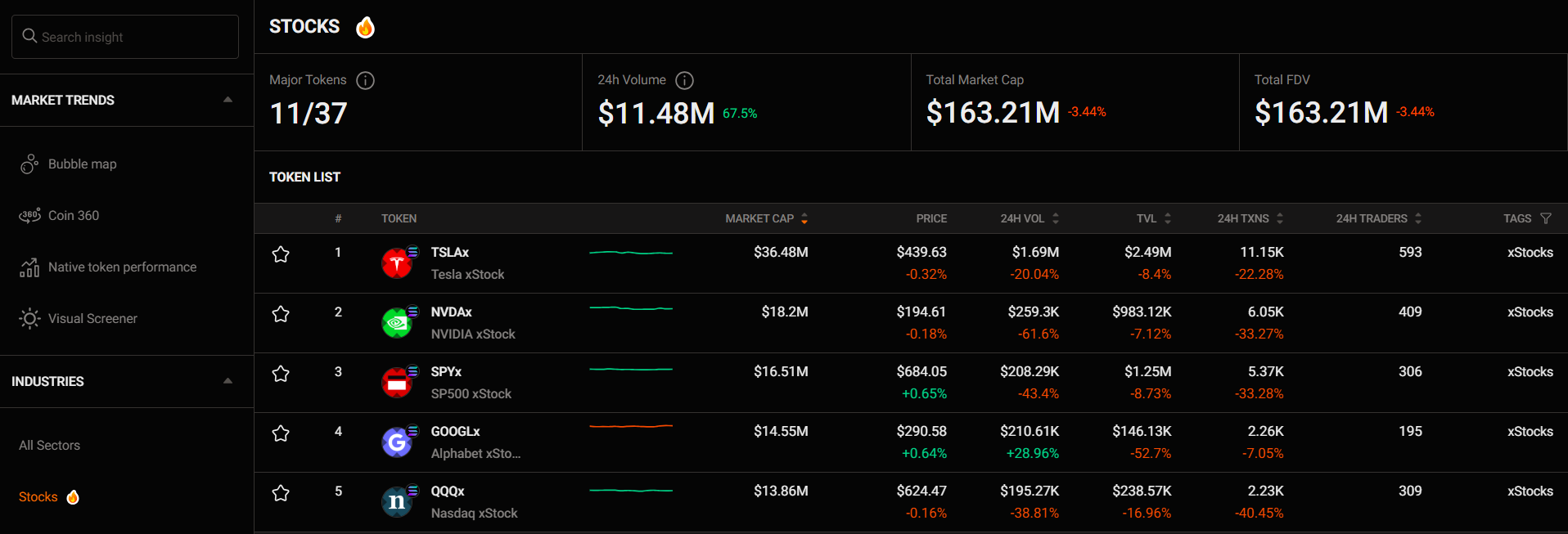Viewport: 1568px width, 534px height.
Task: Click the xStocks tag in QQQx row
Action: tap(1530, 491)
